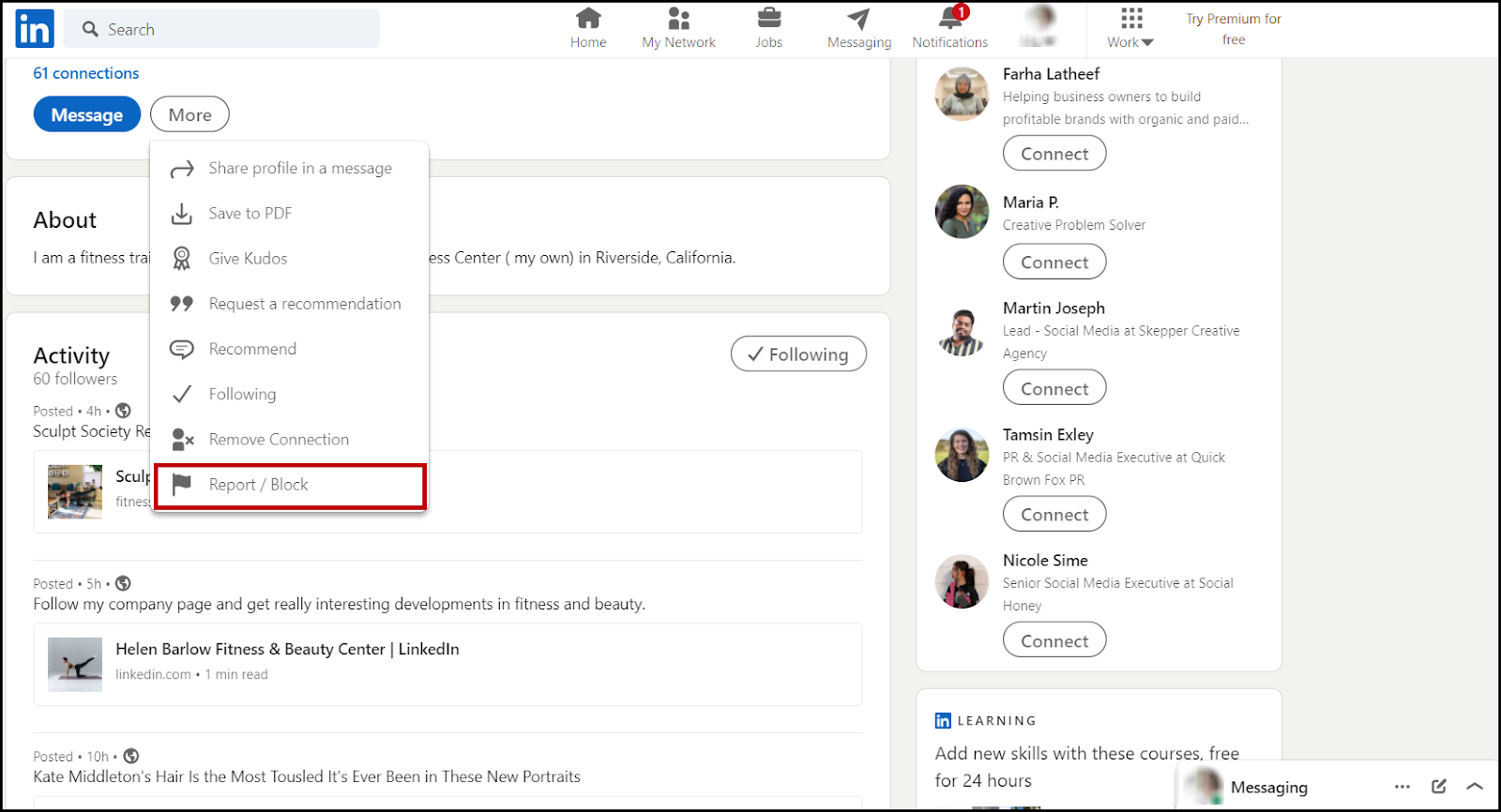Click the messaging overlay options ellipsis

click(x=1402, y=787)
